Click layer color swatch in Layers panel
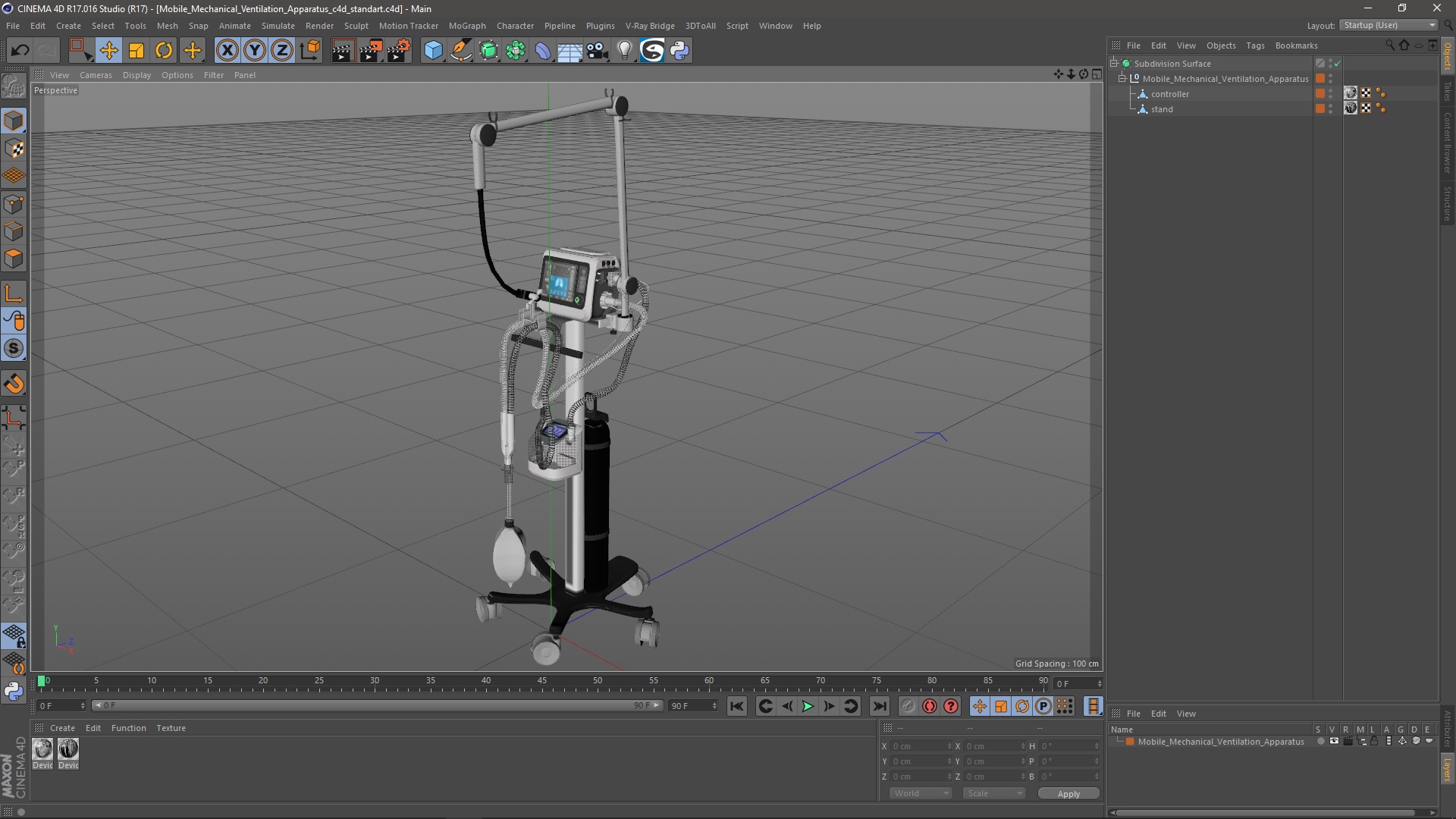 click(1130, 742)
